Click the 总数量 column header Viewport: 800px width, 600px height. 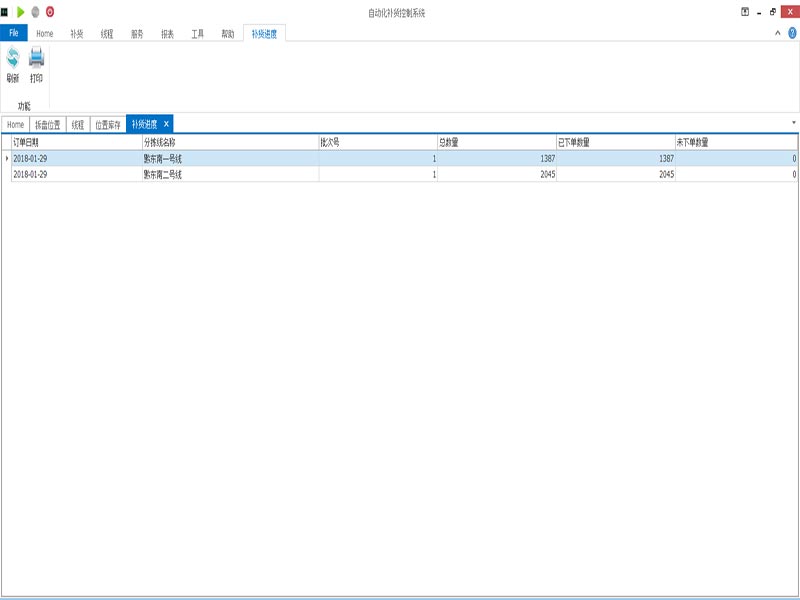[496, 143]
